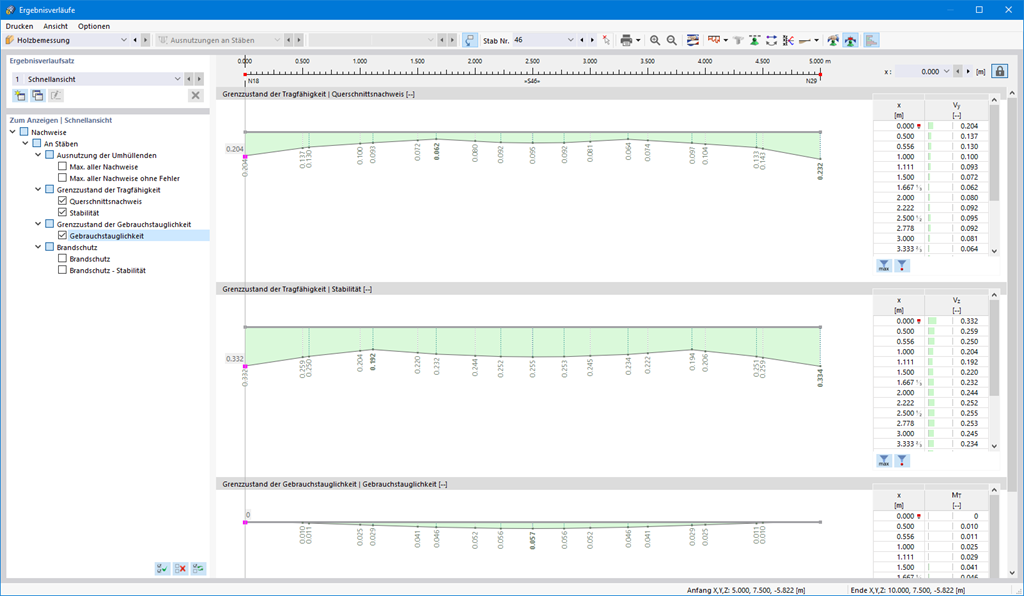Click the tapered member line icon
This screenshot has width=1024, height=596.
click(805, 40)
